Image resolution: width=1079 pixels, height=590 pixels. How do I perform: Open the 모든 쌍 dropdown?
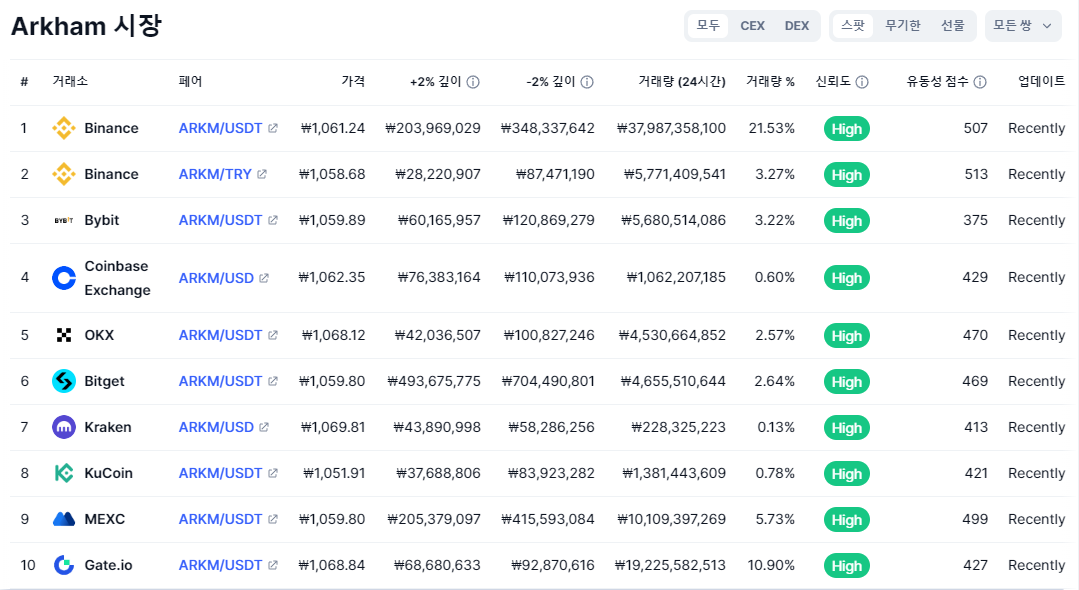pyautogui.click(x=1023, y=25)
